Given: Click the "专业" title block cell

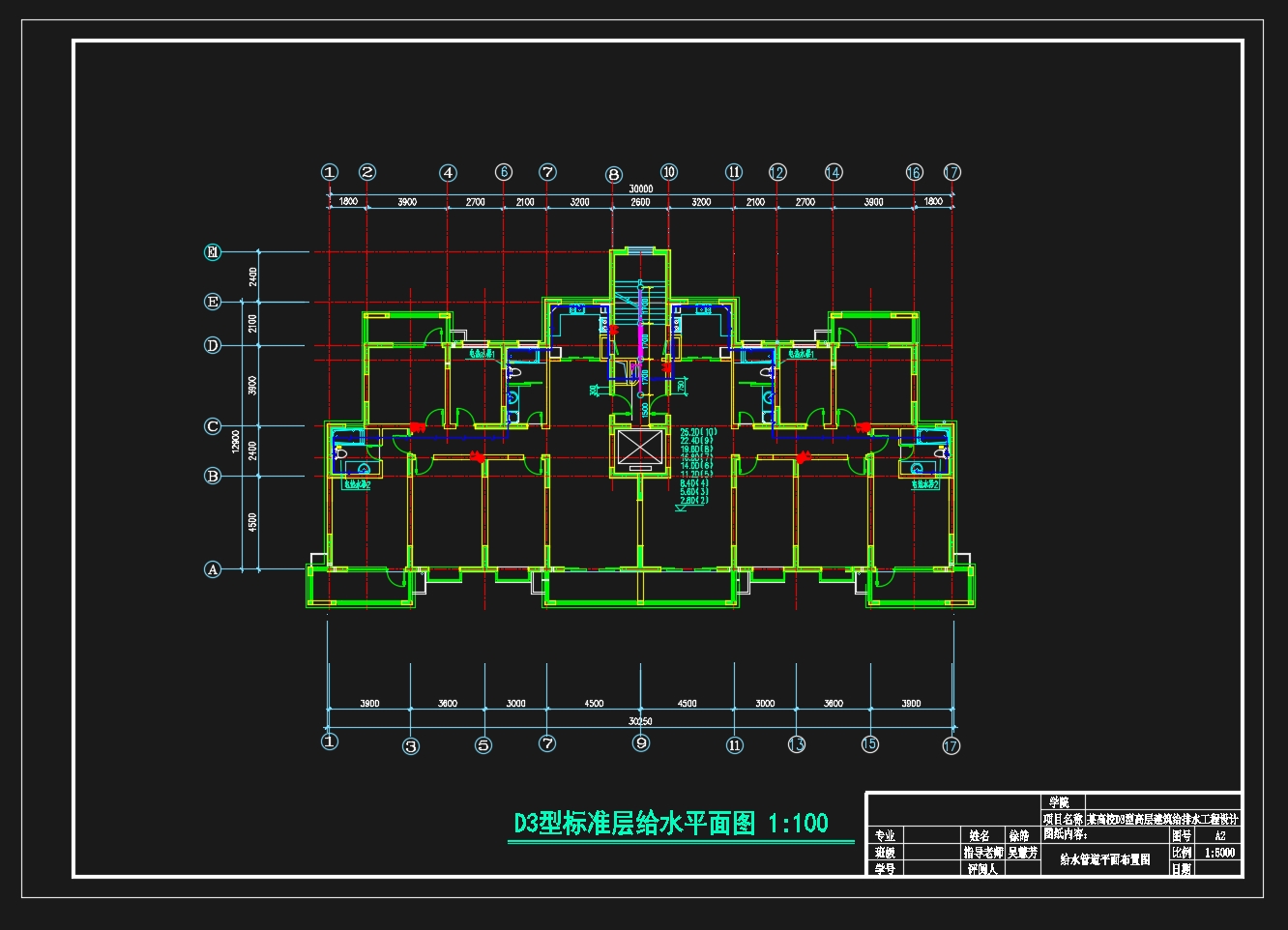Looking at the screenshot, I should (885, 835).
